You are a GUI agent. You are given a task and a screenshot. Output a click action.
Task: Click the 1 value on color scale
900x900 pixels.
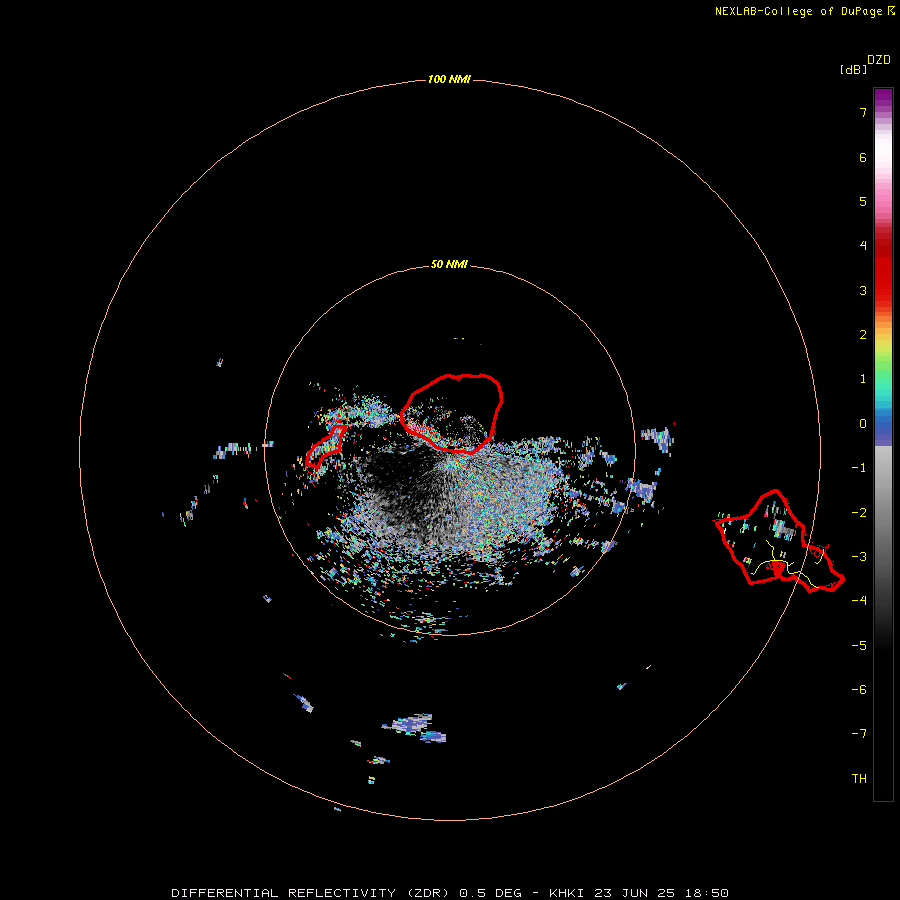(863, 379)
